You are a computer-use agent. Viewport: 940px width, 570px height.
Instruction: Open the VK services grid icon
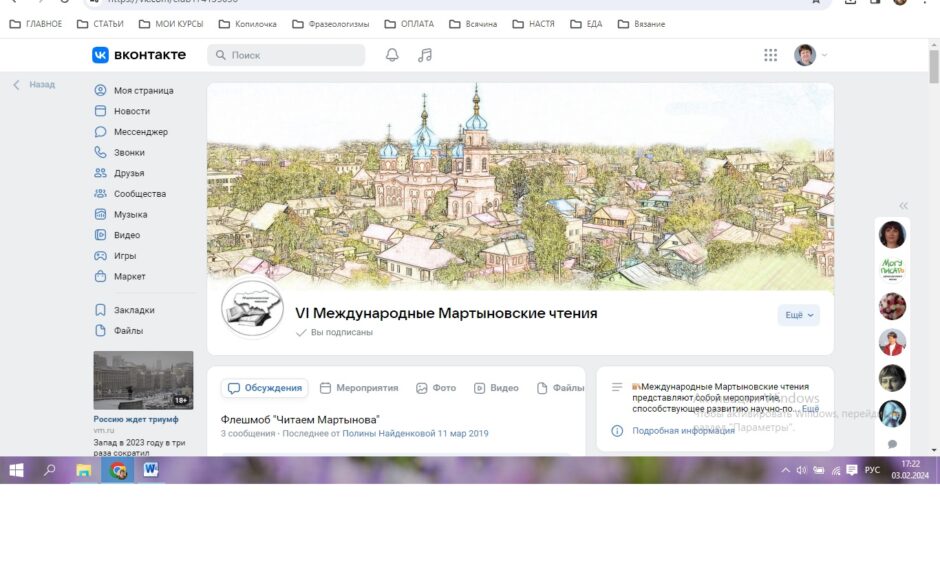pos(770,55)
